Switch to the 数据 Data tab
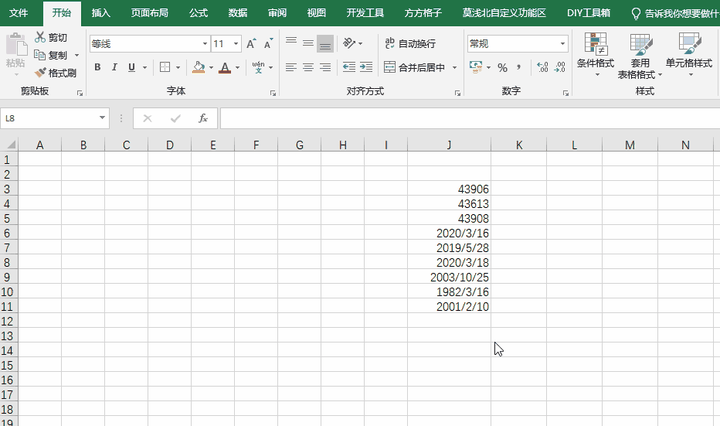720x426 pixels. [x=238, y=13]
